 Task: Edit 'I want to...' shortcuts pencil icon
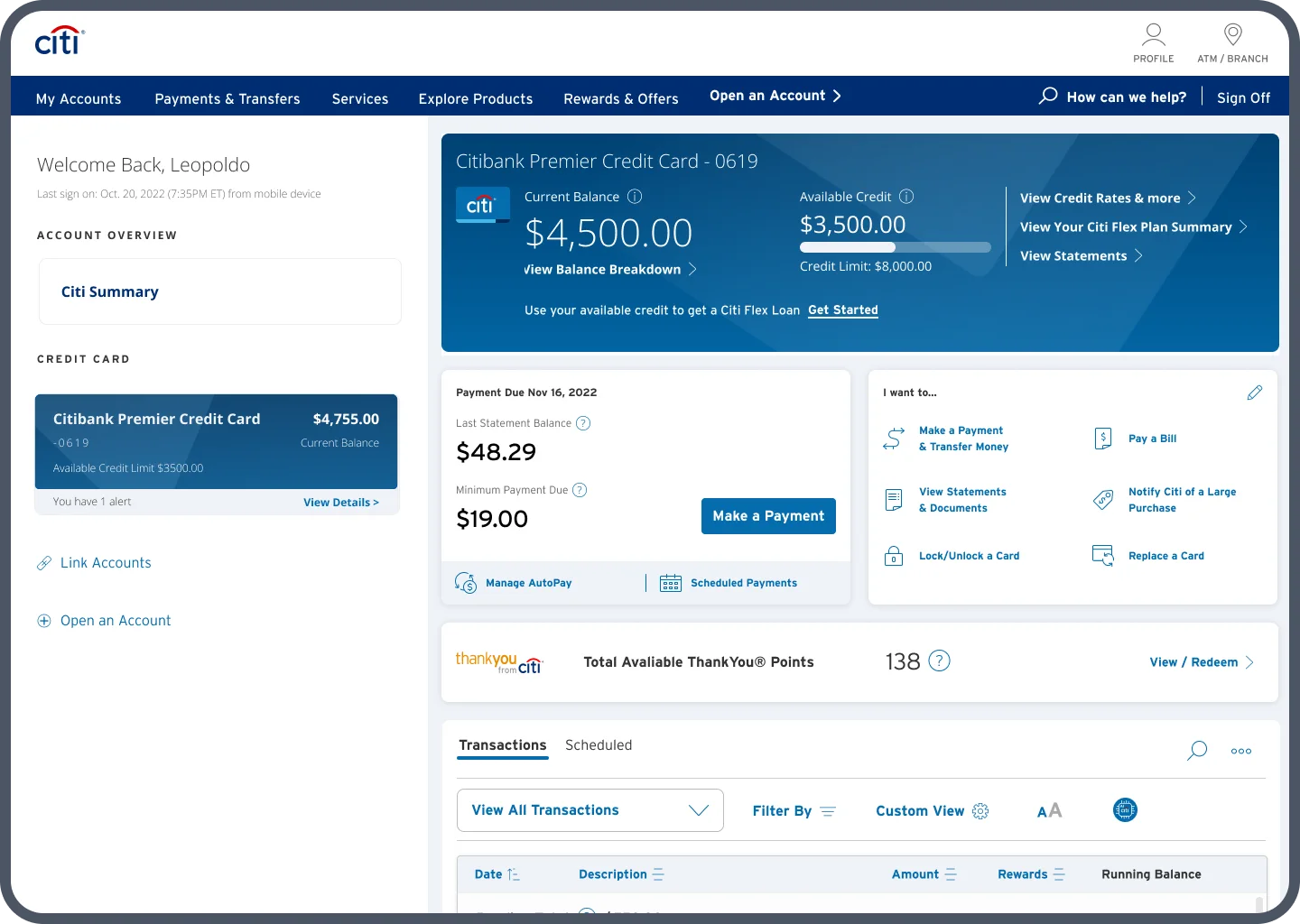pyautogui.click(x=1255, y=393)
